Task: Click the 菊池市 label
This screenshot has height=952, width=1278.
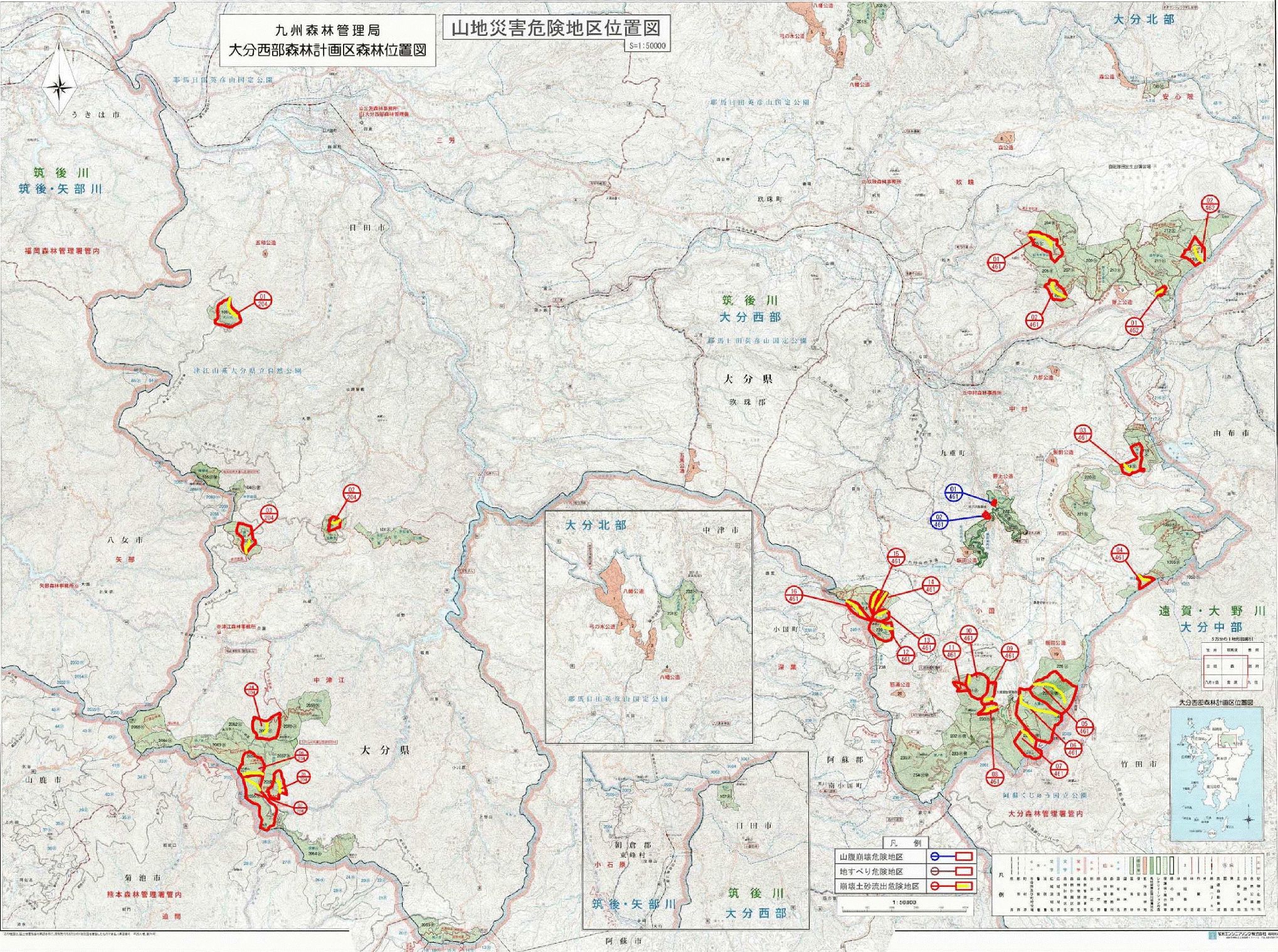Action: point(142,878)
